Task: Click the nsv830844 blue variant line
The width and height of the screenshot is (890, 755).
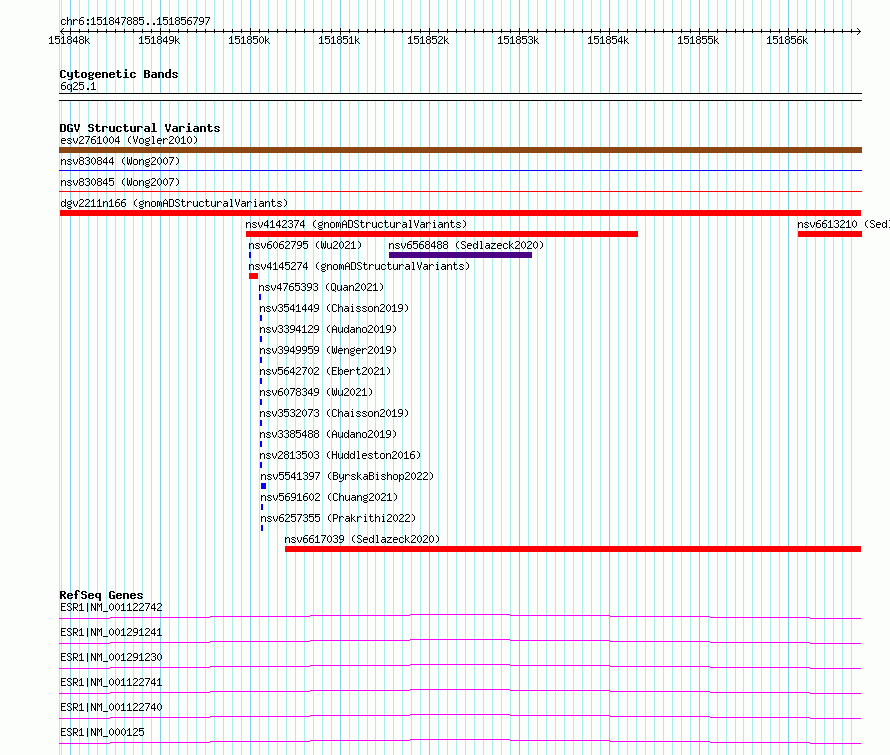Action: [460, 170]
